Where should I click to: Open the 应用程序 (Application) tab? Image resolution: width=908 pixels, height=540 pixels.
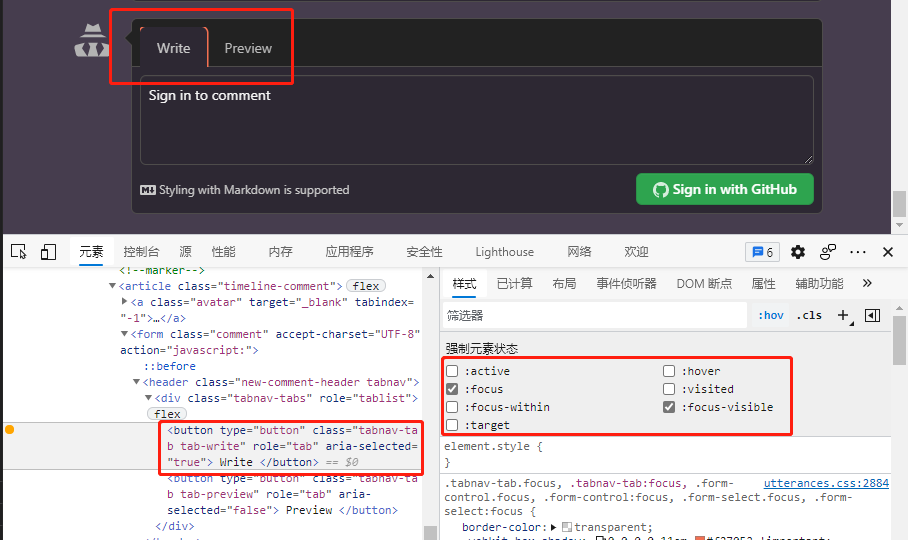349,252
